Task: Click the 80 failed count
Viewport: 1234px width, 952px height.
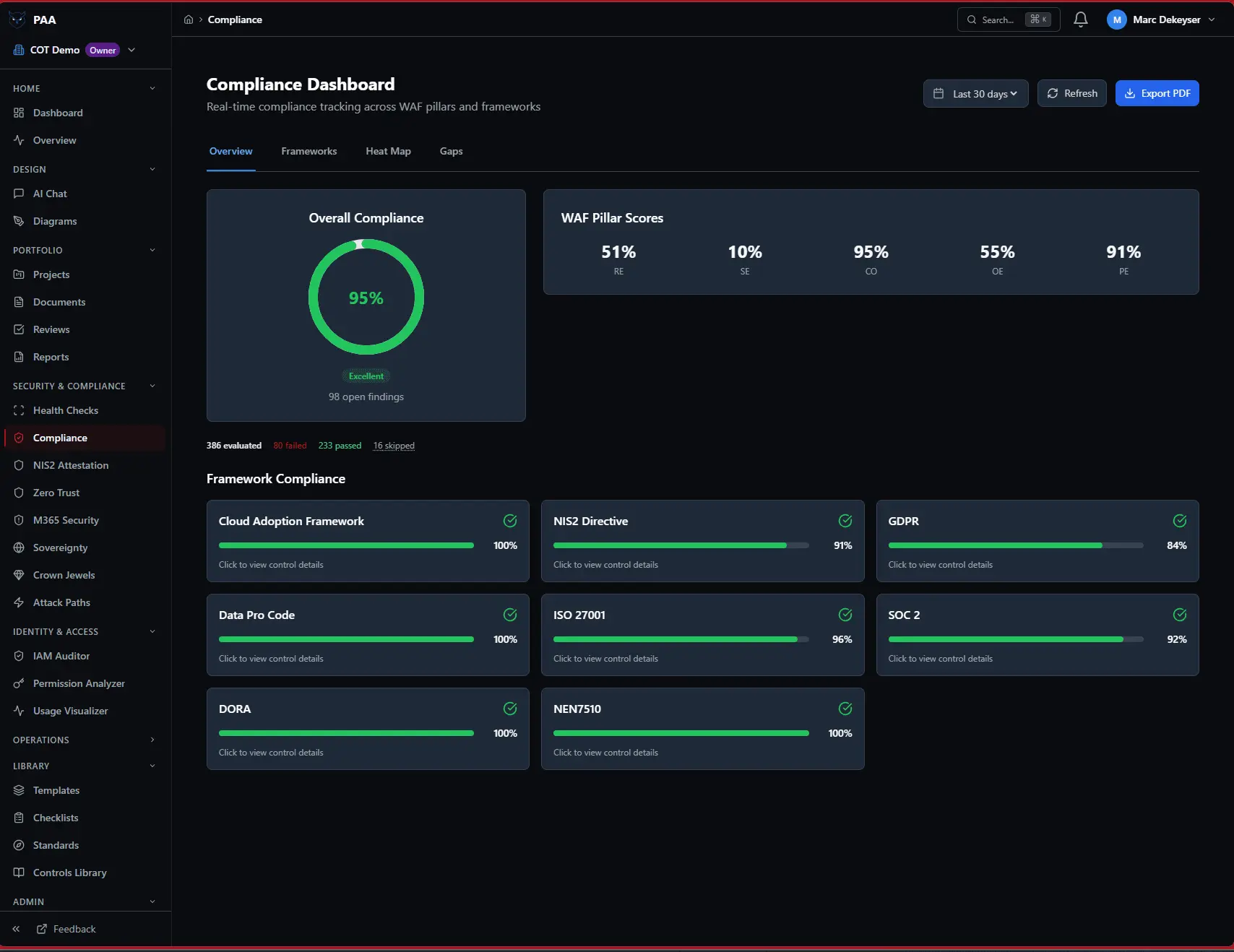Action: [x=290, y=446]
